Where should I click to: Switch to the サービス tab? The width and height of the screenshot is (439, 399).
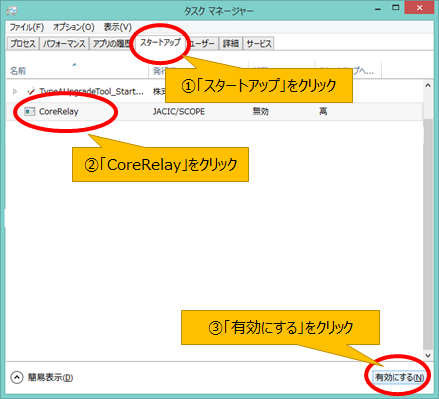pos(259,44)
